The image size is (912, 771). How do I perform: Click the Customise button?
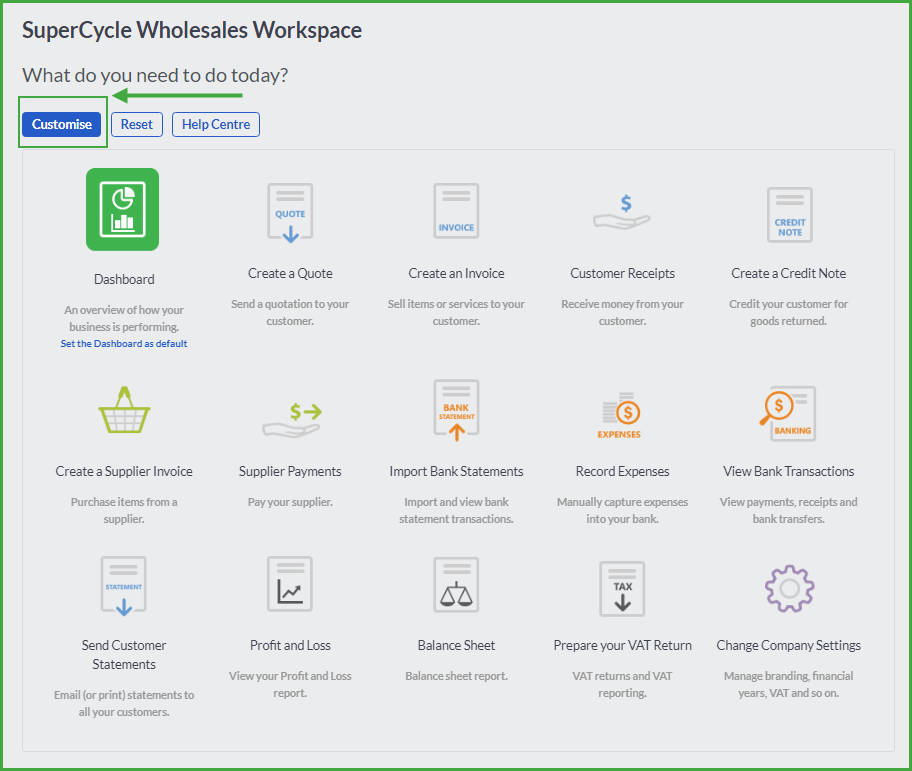pos(62,124)
